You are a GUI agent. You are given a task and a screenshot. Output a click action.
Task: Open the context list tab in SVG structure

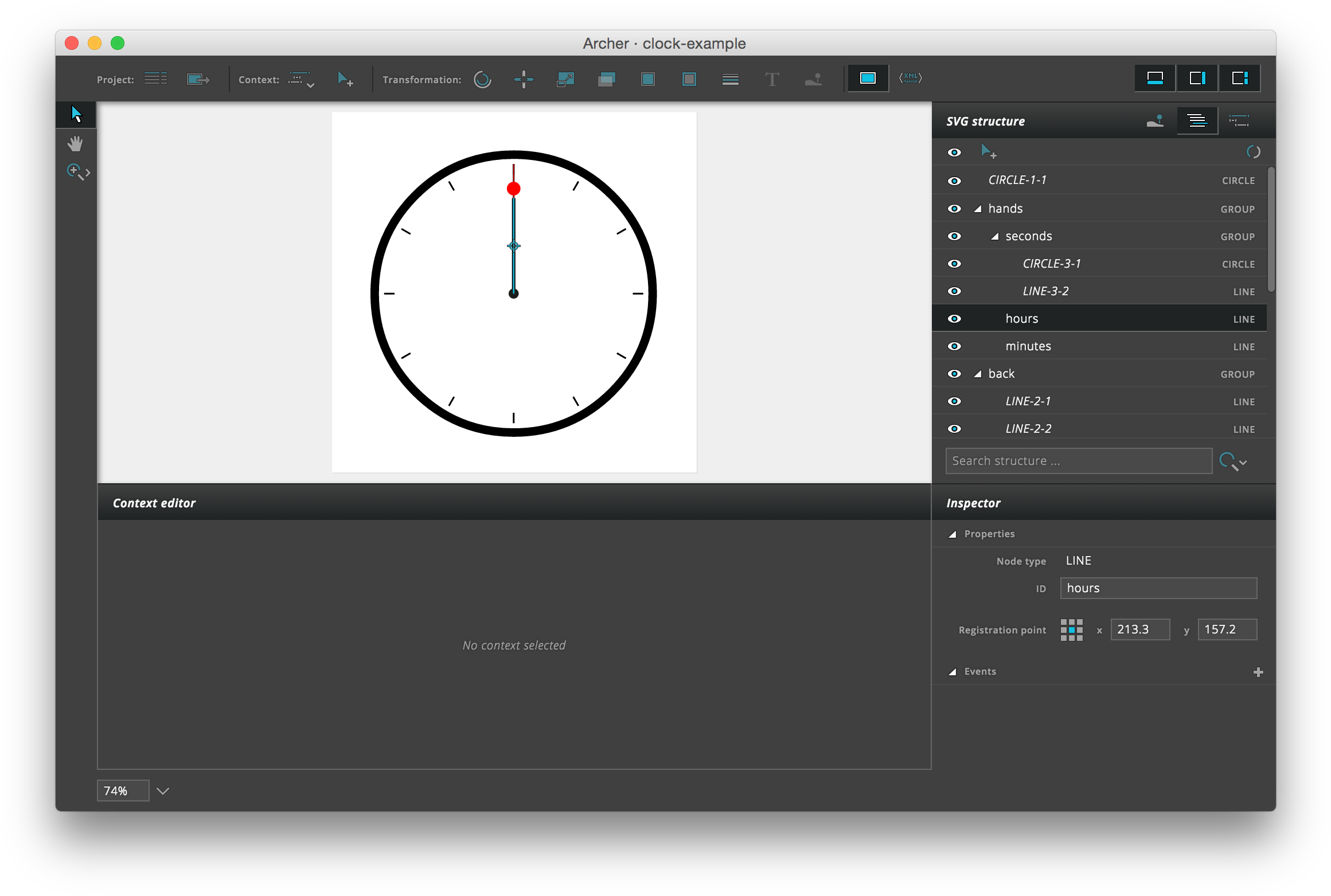pos(1239,121)
